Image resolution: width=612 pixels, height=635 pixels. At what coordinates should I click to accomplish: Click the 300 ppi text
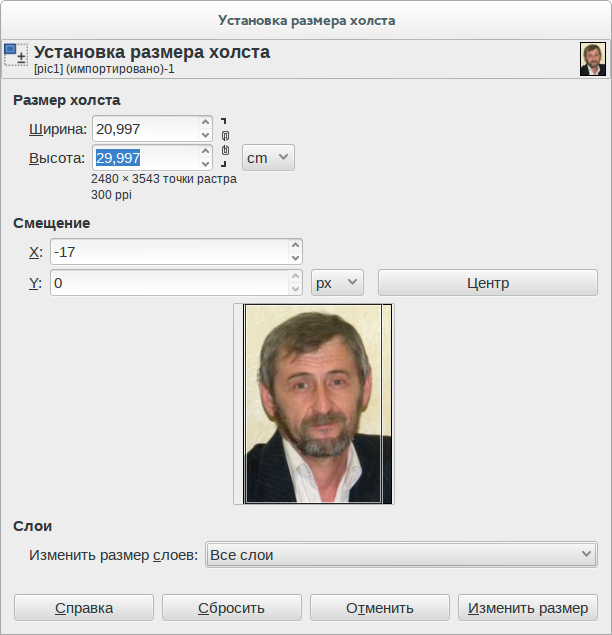tap(111, 195)
